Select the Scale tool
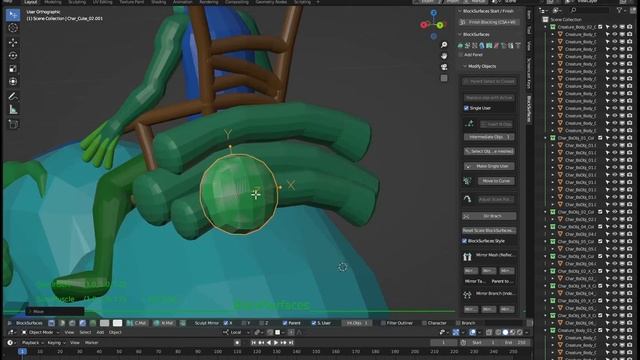The height and width of the screenshot is (360, 640). [x=13, y=69]
